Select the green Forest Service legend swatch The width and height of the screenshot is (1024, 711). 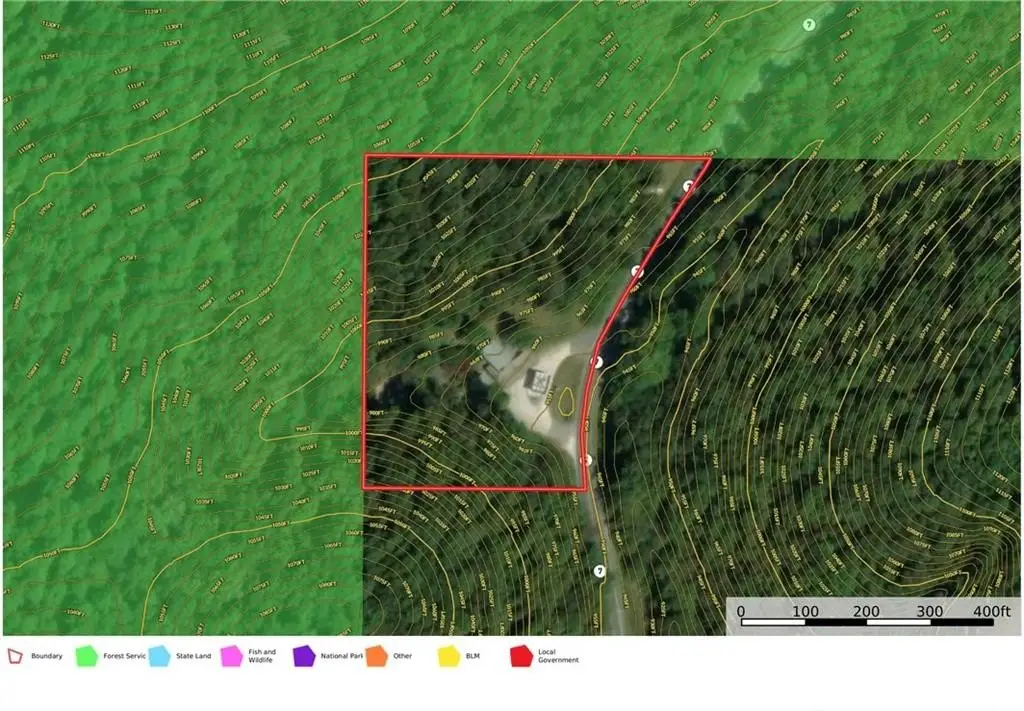pyautogui.click(x=87, y=656)
